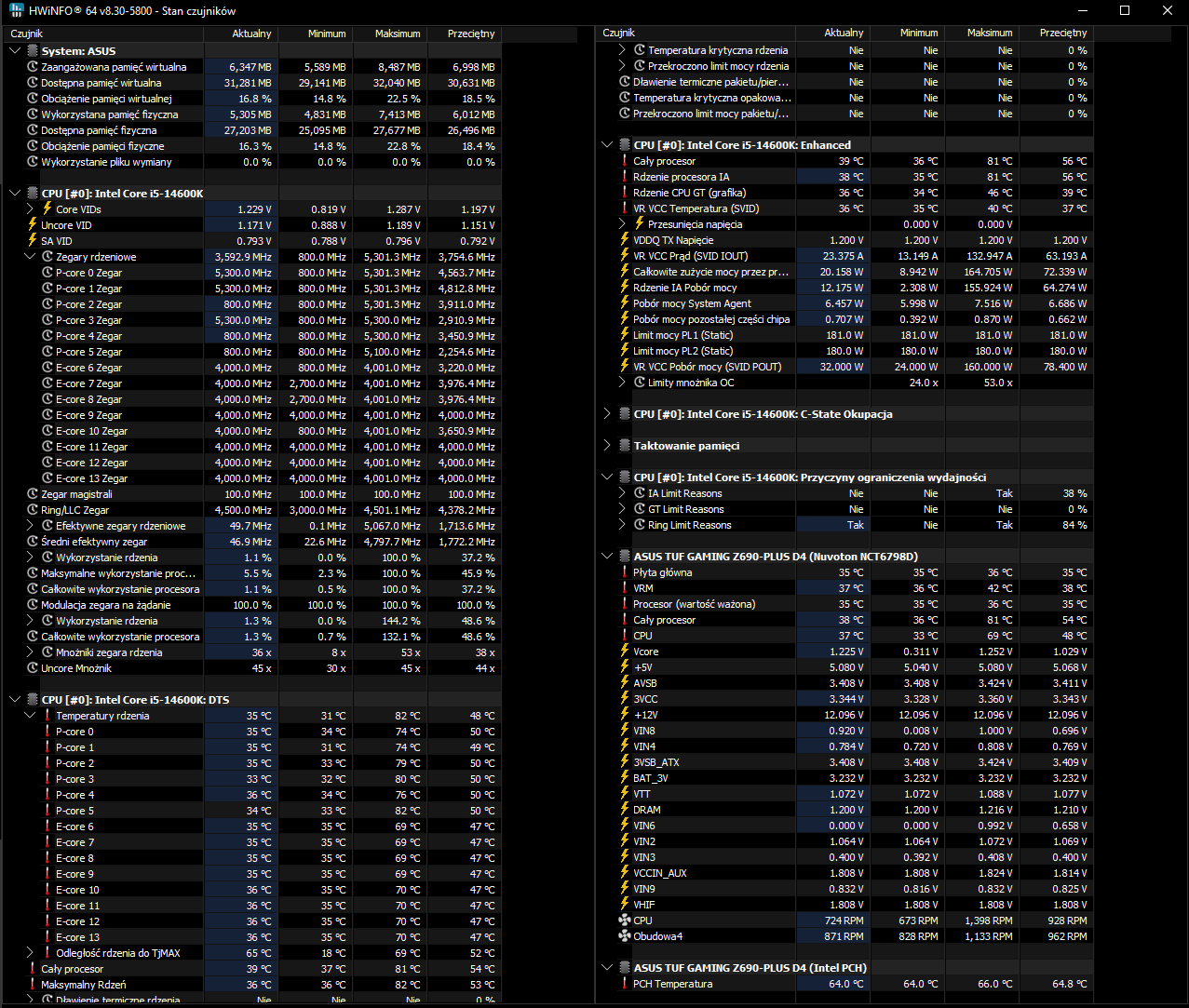Click the lightning icon beside Vcore
Viewport: 1189px width, 1008px height.
625,652
